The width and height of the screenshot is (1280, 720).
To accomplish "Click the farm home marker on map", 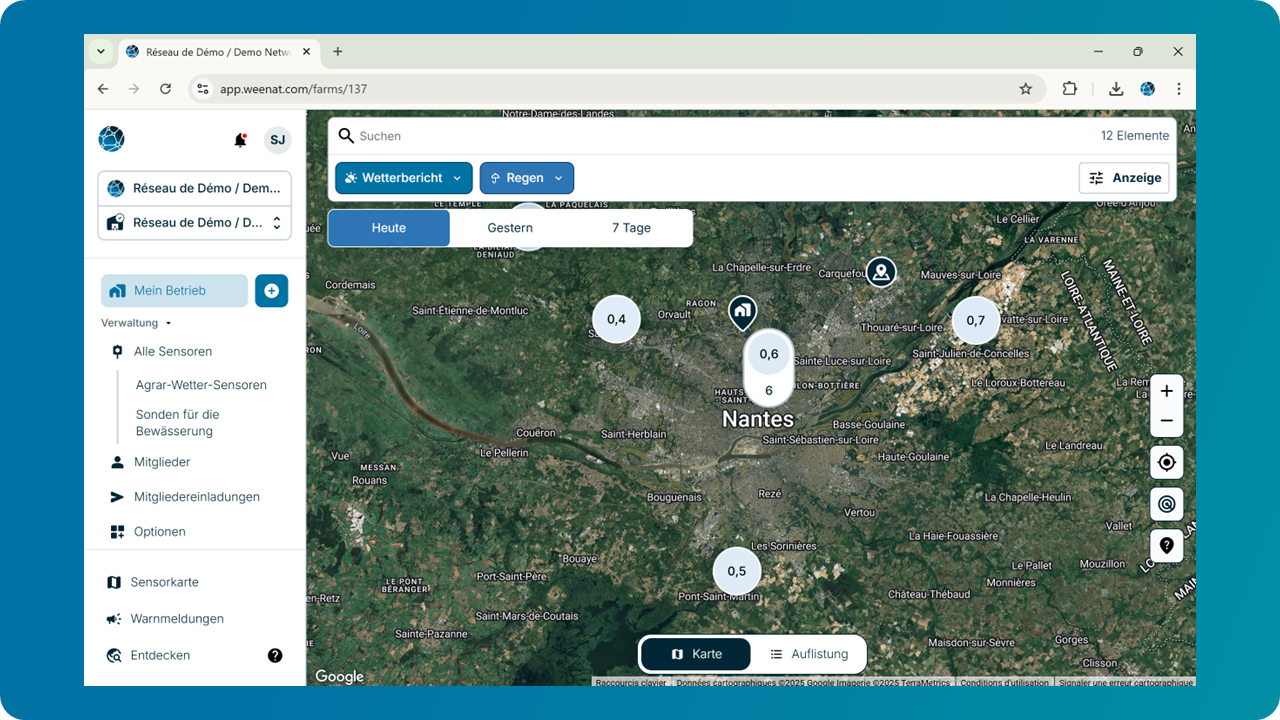I will pos(742,313).
